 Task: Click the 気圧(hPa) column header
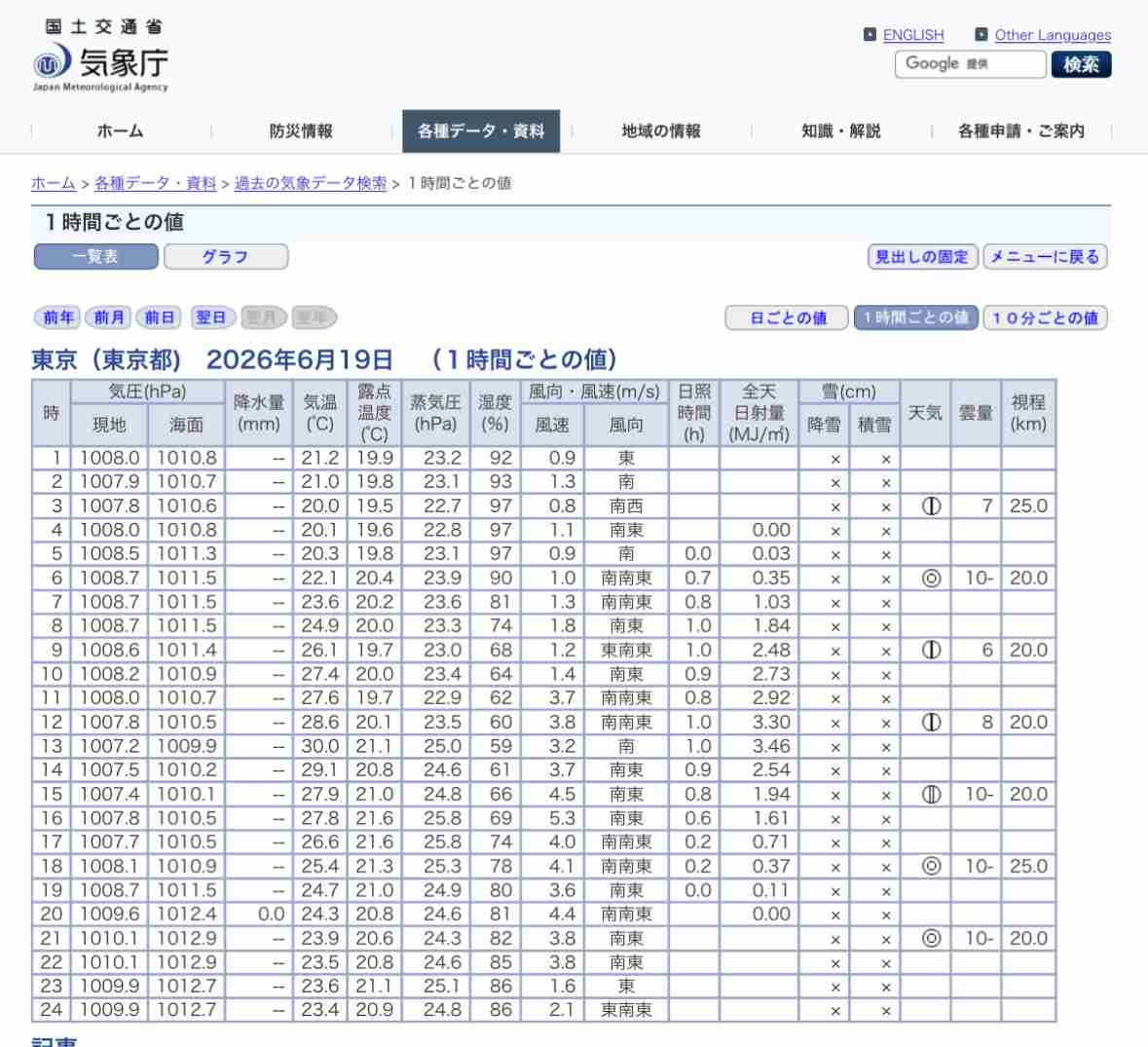(147, 392)
